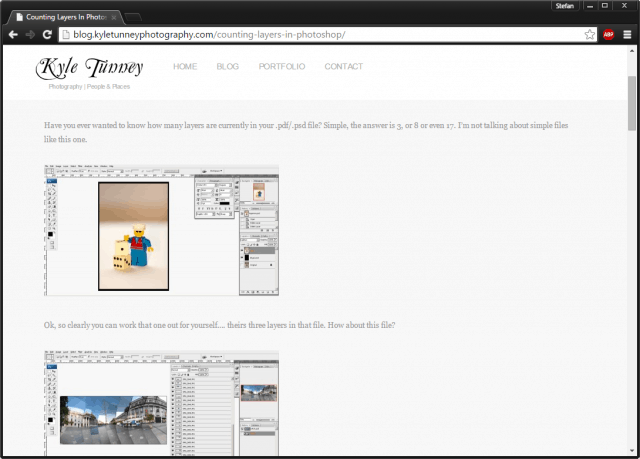Screen dimensions: 640x459
Task: Minimize the Chrome window
Action: (x=589, y=6)
